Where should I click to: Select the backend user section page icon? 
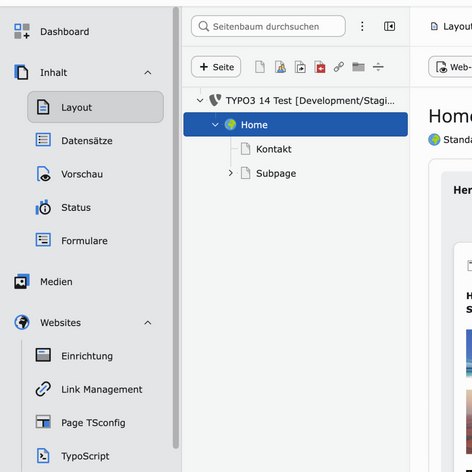pyautogui.click(x=280, y=67)
